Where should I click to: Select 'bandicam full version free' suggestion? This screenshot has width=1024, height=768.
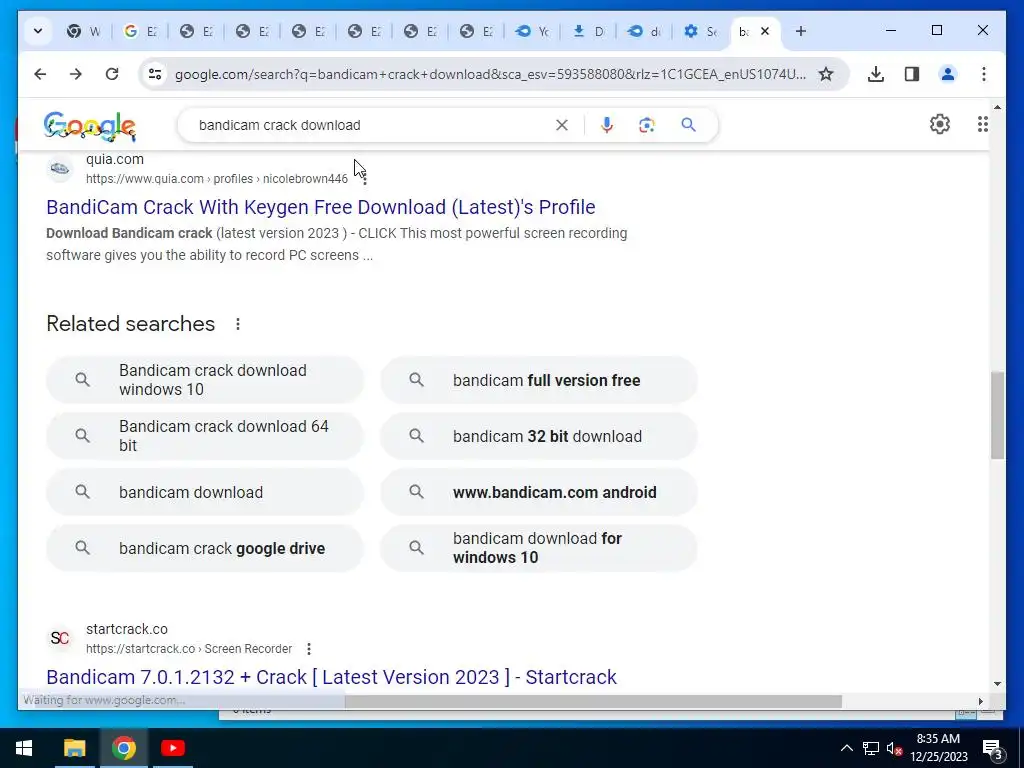[539, 380]
